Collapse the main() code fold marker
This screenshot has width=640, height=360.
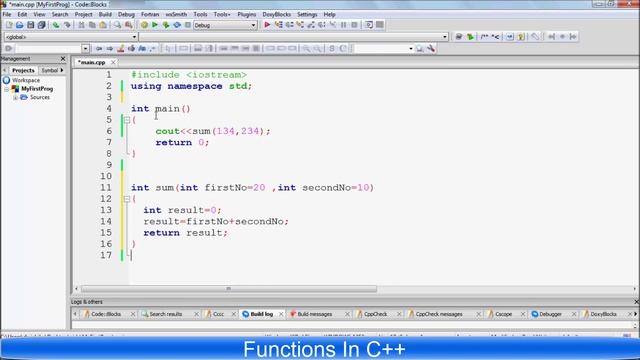[x=127, y=120]
